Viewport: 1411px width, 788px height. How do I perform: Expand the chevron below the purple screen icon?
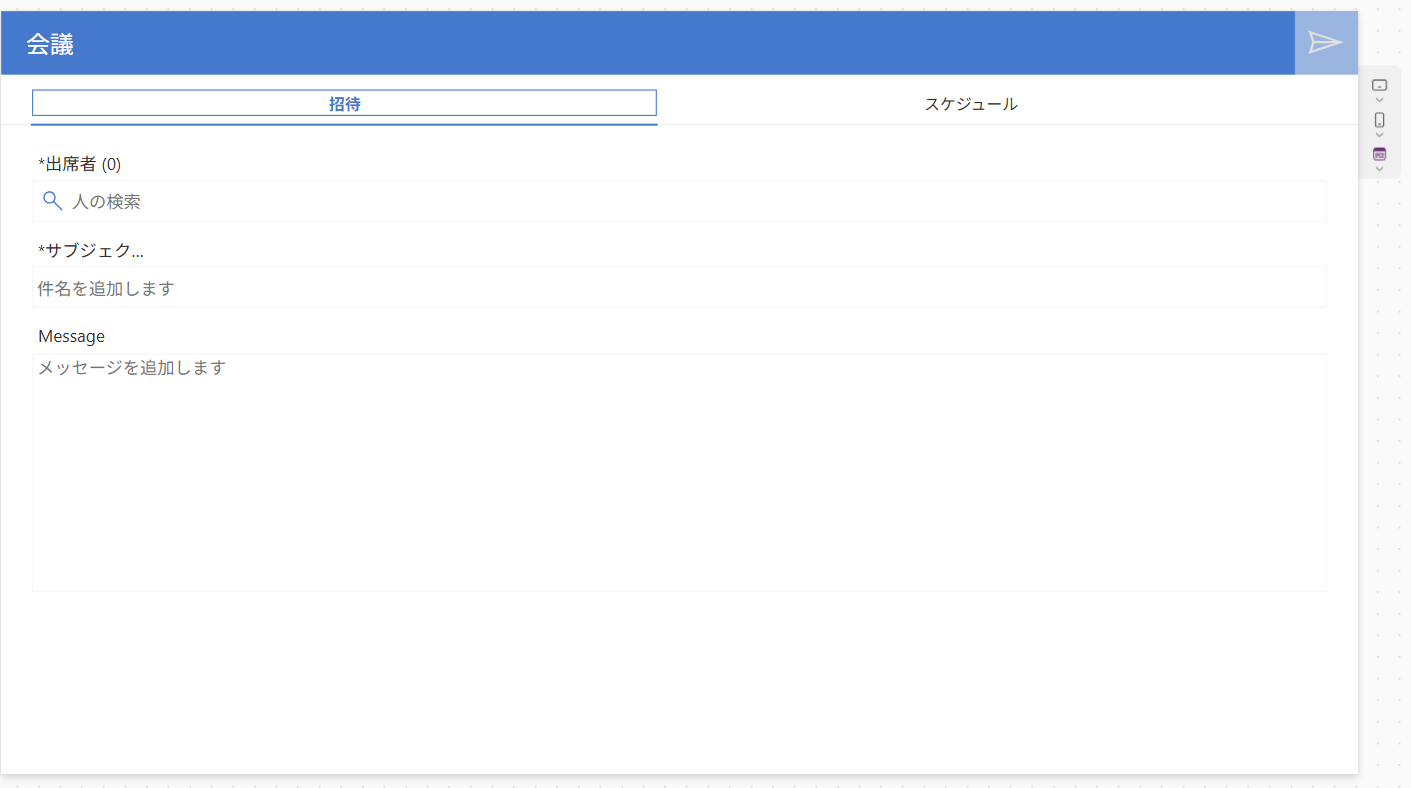tap(1379, 169)
